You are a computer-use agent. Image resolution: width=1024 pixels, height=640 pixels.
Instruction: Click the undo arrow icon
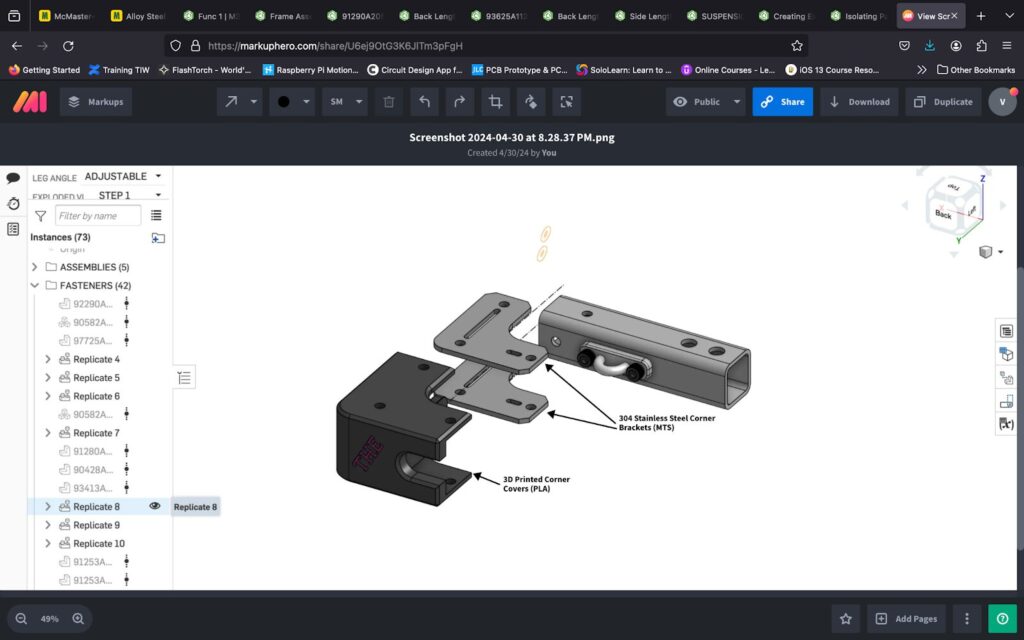pos(424,102)
